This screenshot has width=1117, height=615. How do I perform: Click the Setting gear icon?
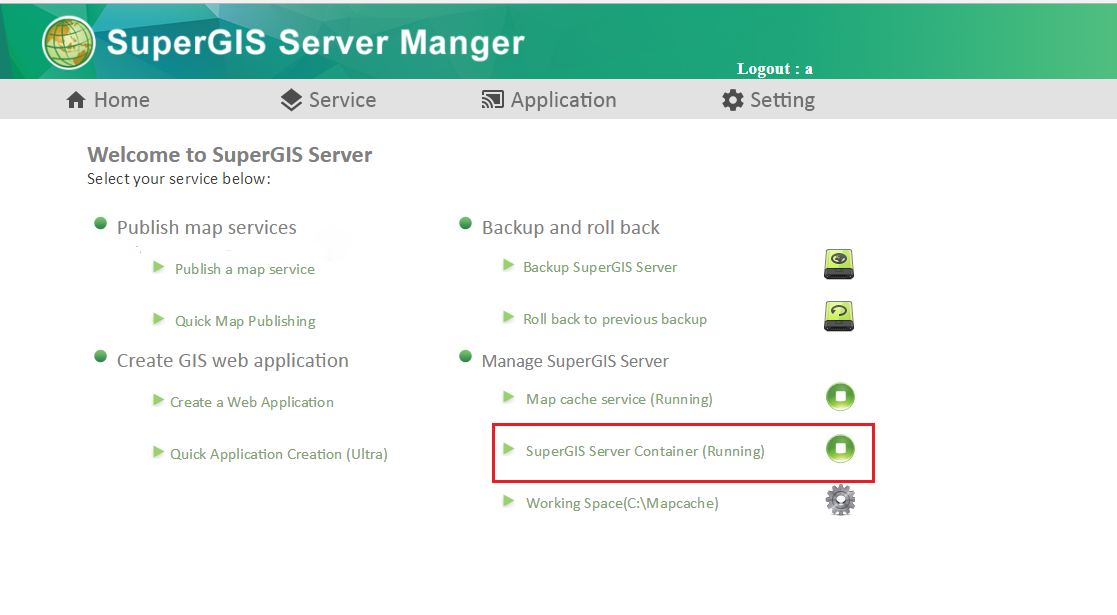point(732,100)
